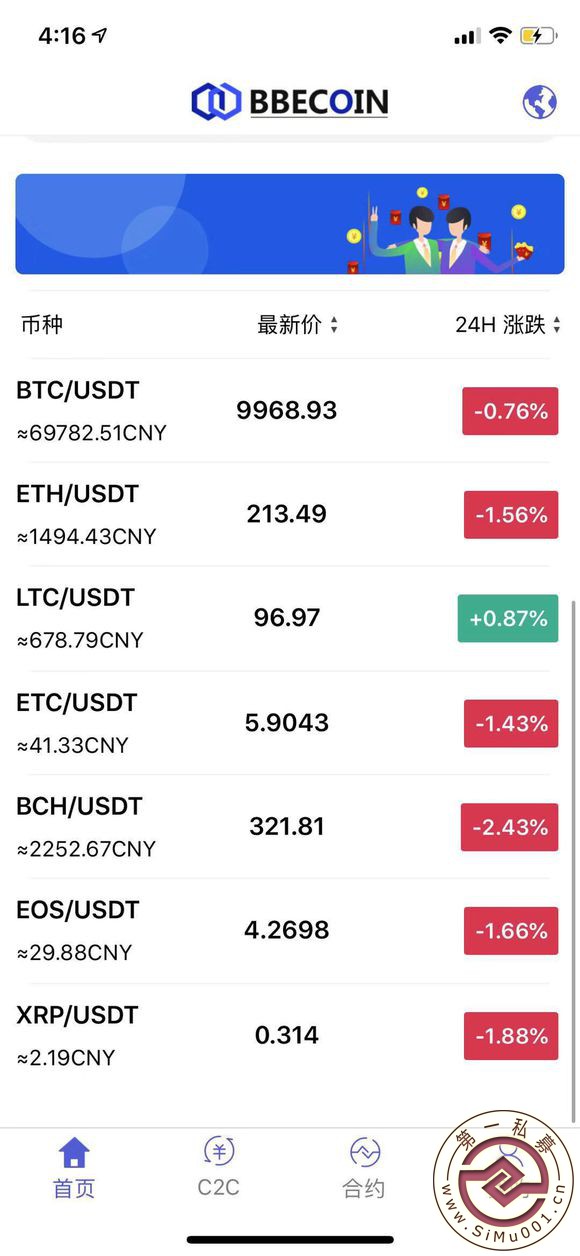Tap the BTC/USDT -0.76% change button
Screen dimensions: 580x1256
click(x=510, y=411)
